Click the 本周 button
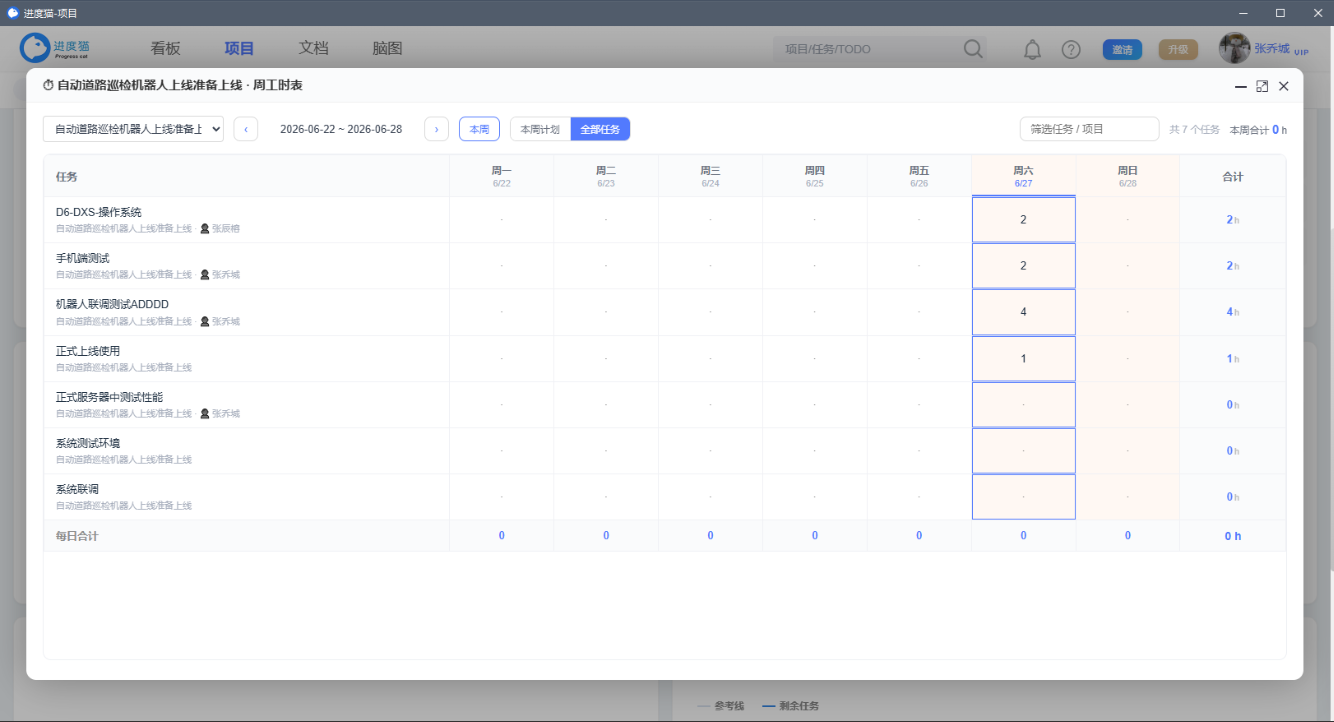 coord(480,129)
